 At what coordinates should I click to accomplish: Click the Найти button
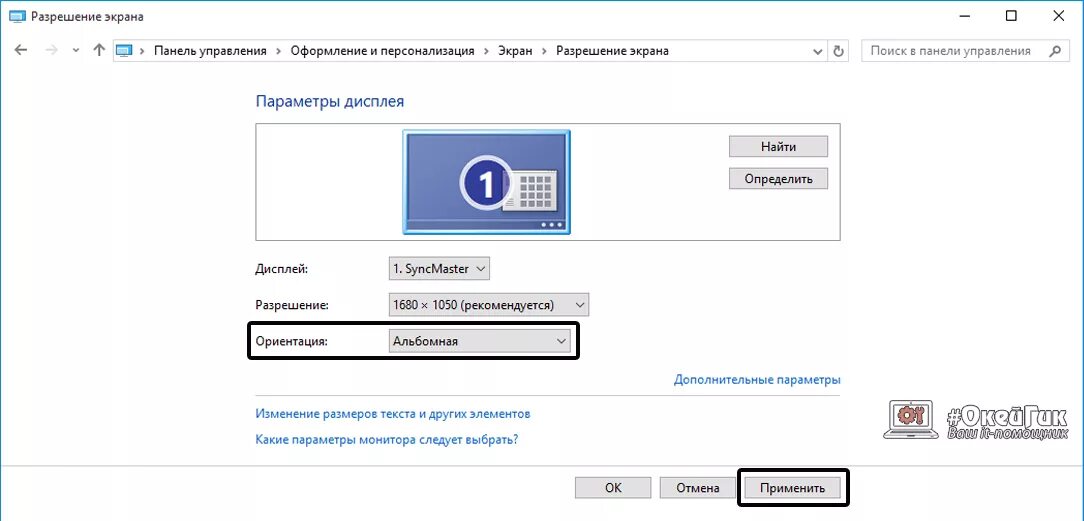pyautogui.click(x=778, y=146)
